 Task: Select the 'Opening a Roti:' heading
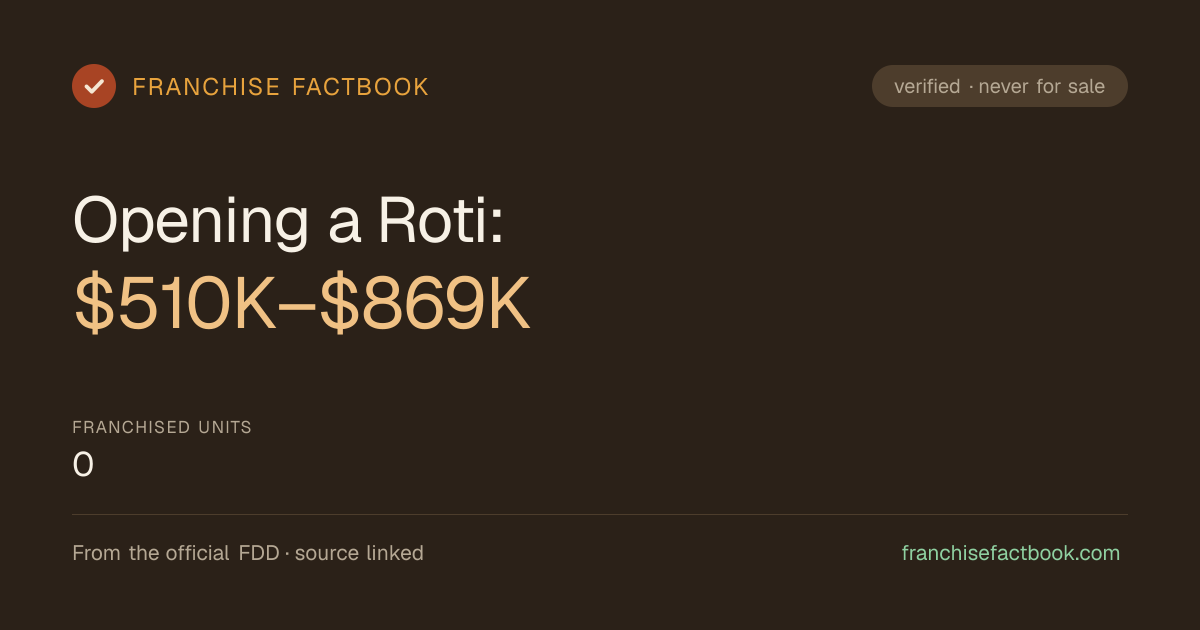pyautogui.click(x=289, y=221)
